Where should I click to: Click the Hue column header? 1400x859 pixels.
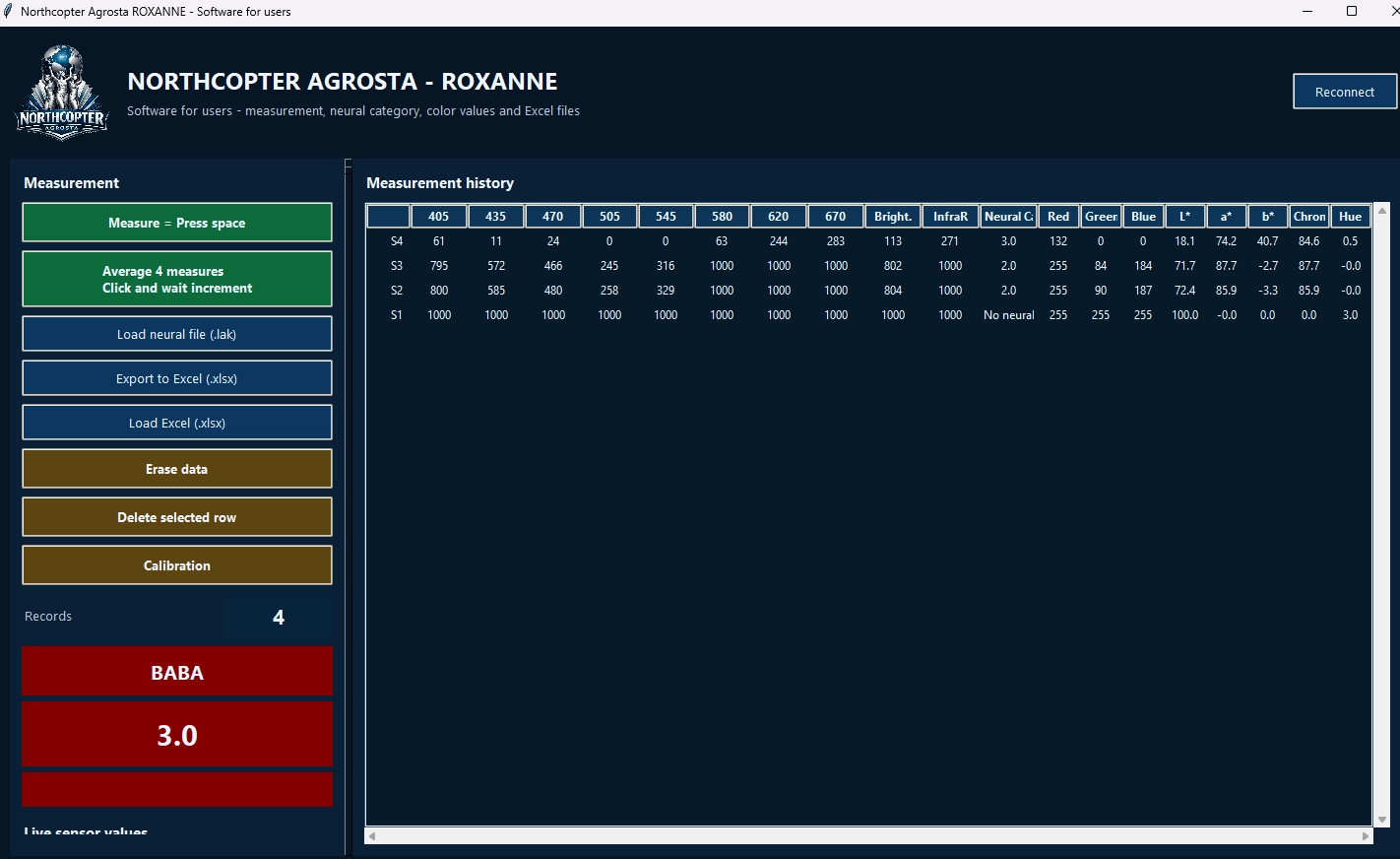[x=1351, y=217]
